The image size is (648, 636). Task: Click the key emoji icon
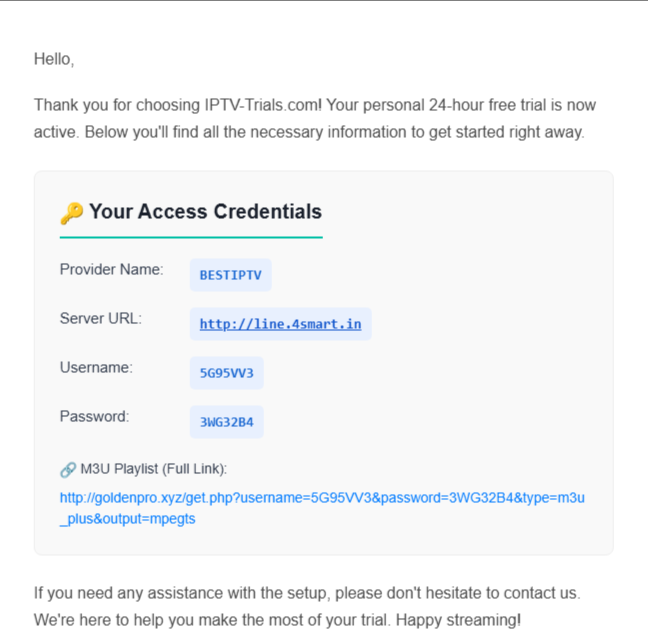point(72,213)
